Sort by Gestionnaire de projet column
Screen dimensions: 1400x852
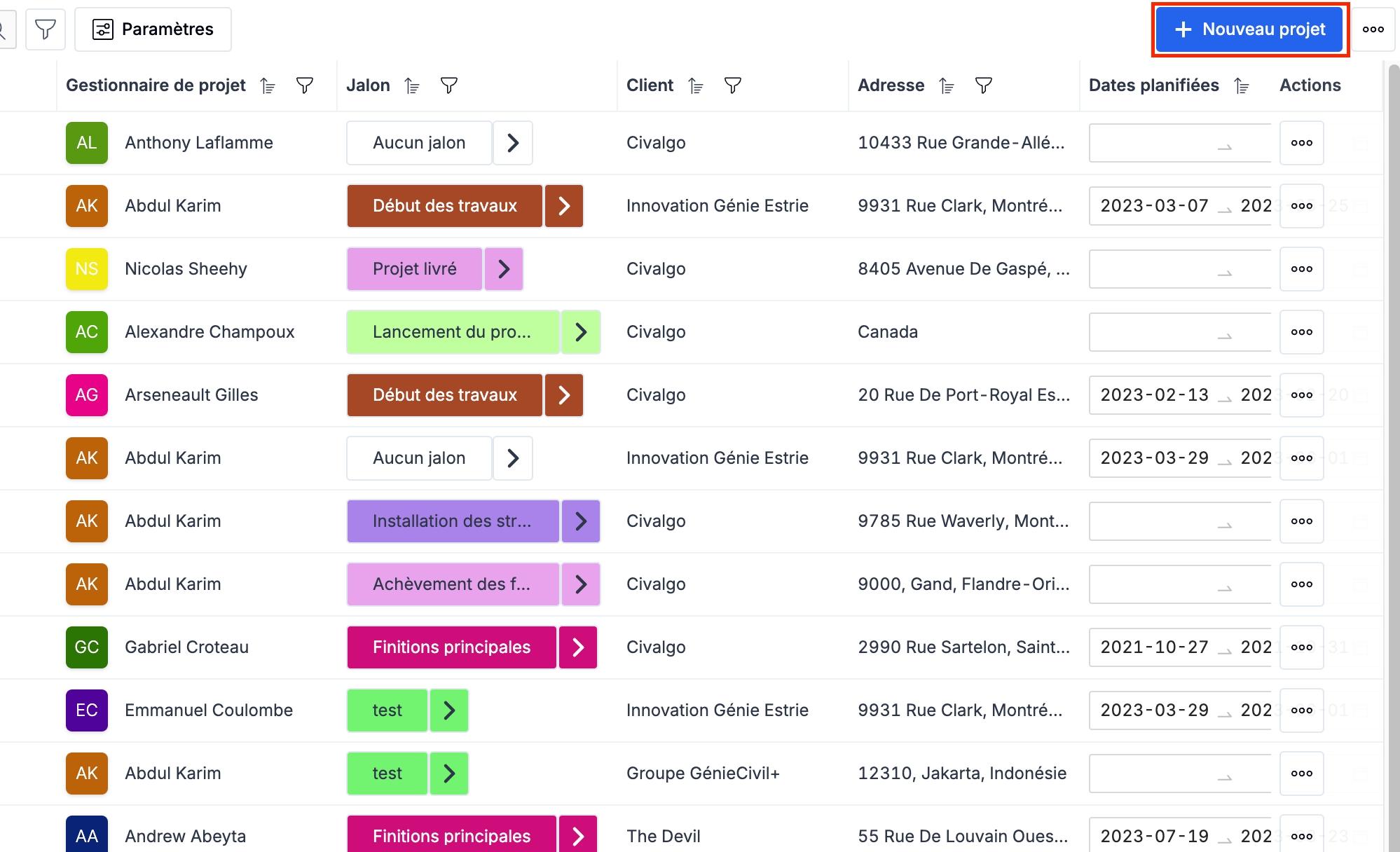point(268,85)
